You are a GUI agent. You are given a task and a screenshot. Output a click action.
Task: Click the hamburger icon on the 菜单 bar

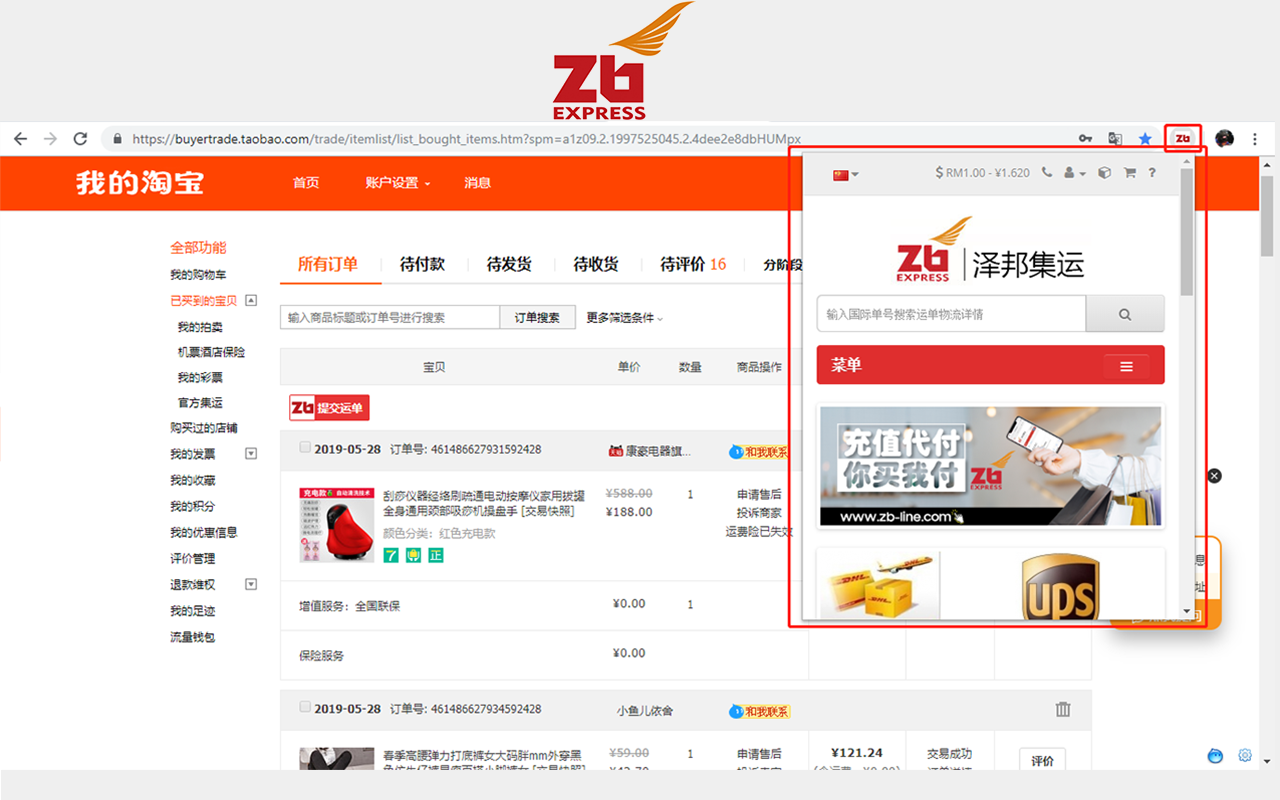pos(1126,366)
